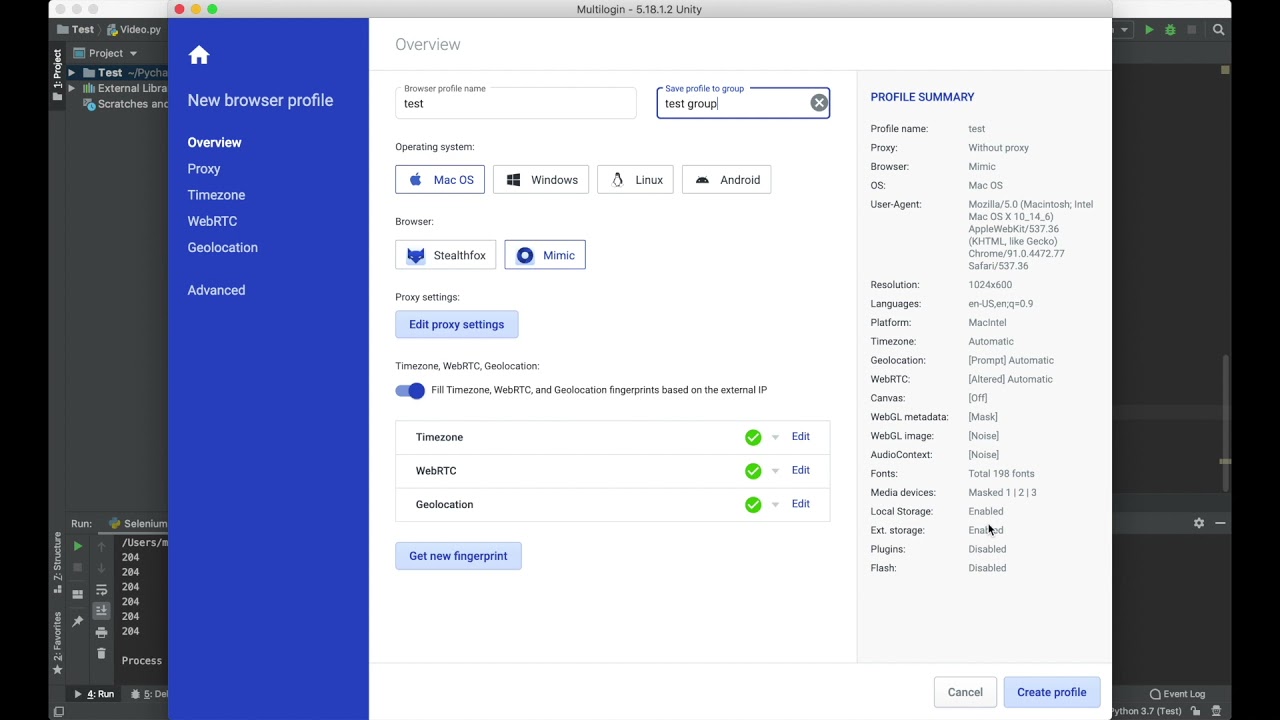Click the Browser profile name field
Image resolution: width=1280 pixels, height=720 pixels.
click(516, 103)
